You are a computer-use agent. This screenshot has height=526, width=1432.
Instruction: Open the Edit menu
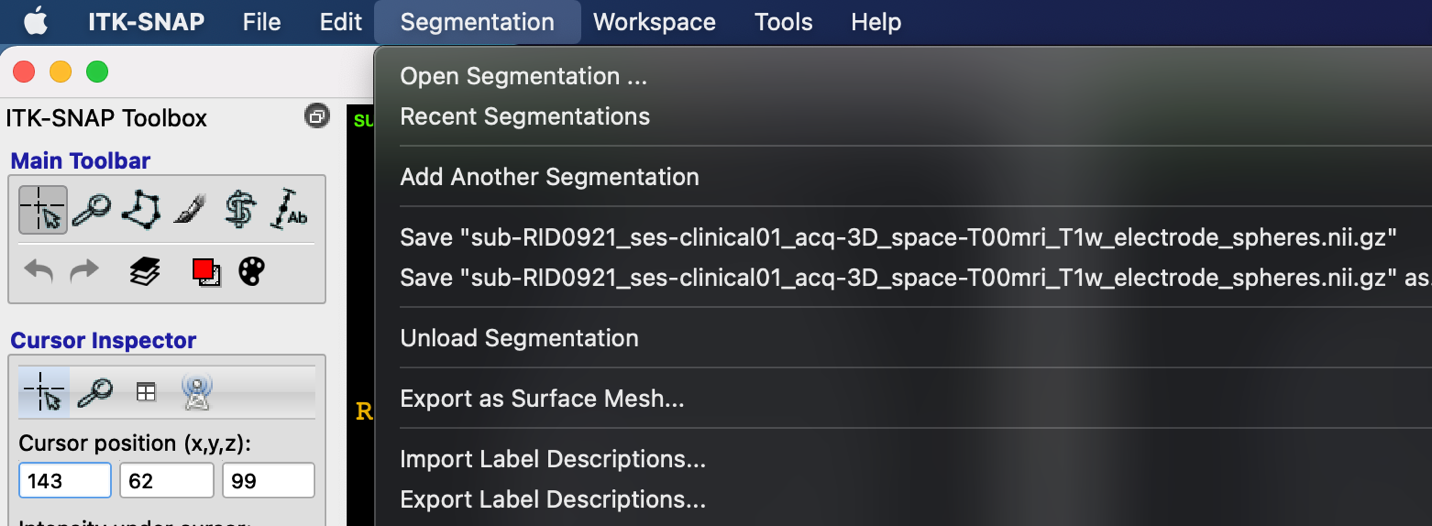(341, 22)
